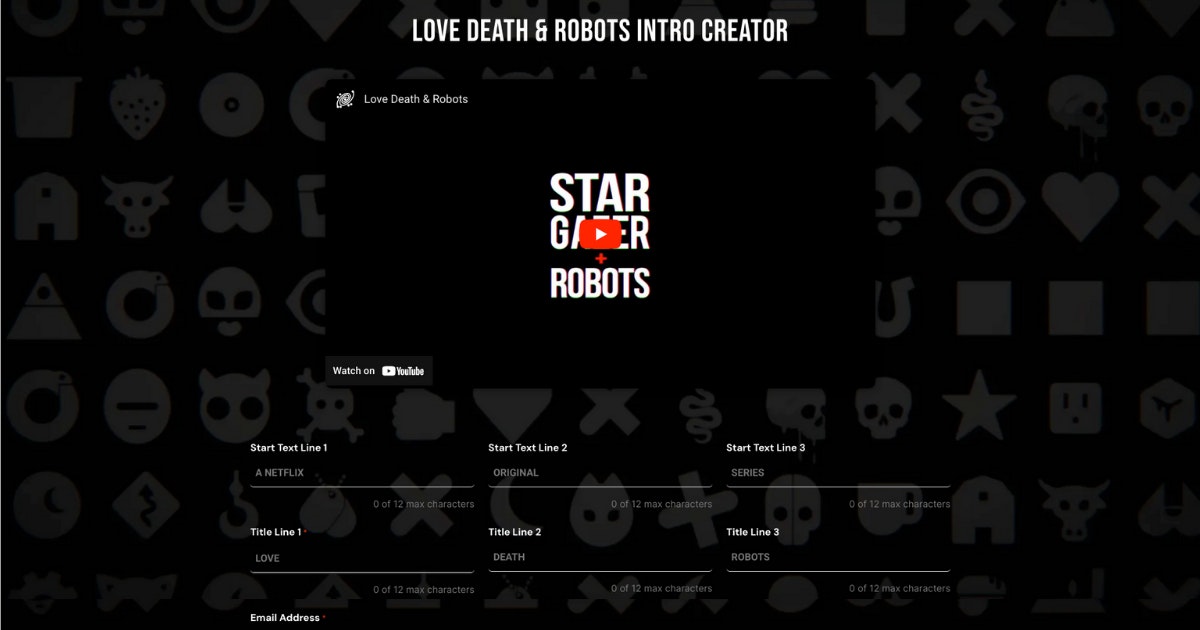Click the 'Email Address' label
The height and width of the screenshot is (630, 1200).
(285, 618)
